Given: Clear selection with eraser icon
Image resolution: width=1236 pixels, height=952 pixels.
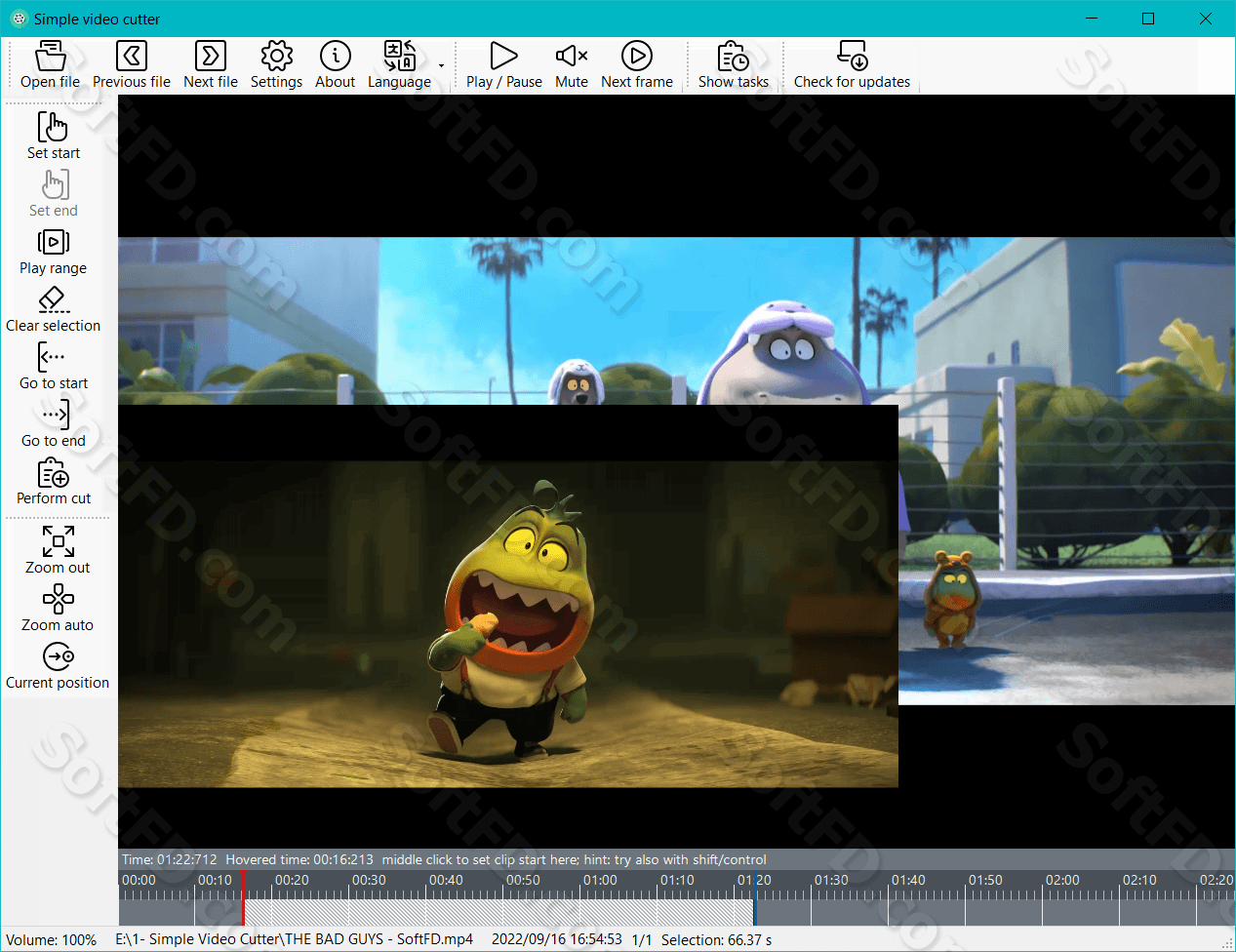Looking at the screenshot, I should point(54,308).
